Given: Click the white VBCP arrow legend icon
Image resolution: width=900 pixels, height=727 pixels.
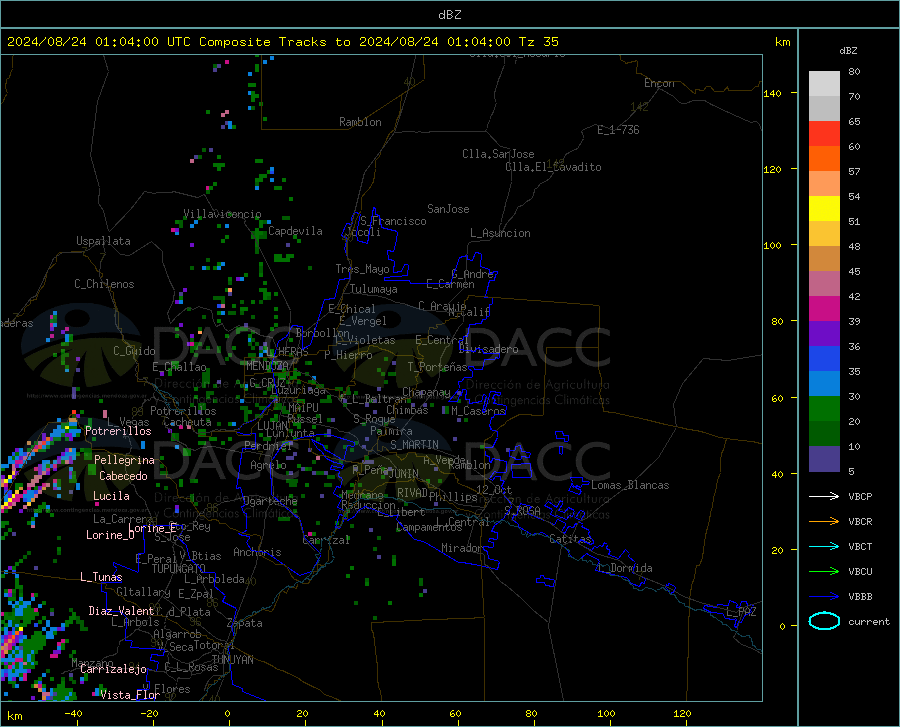Looking at the screenshot, I should click(x=824, y=496).
